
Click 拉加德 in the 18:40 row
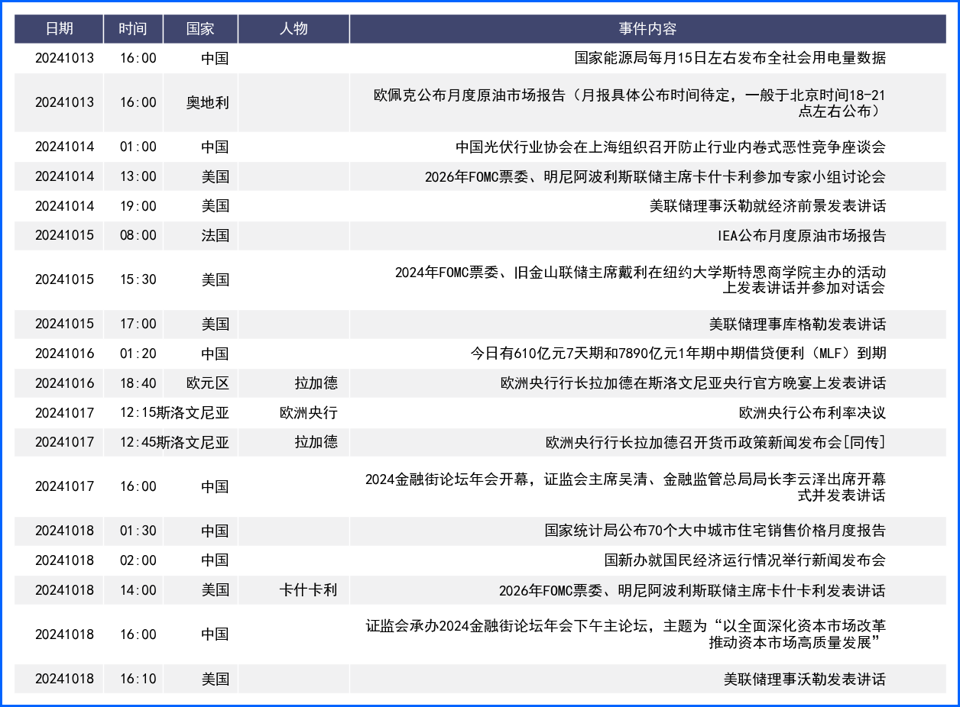[x=316, y=383]
